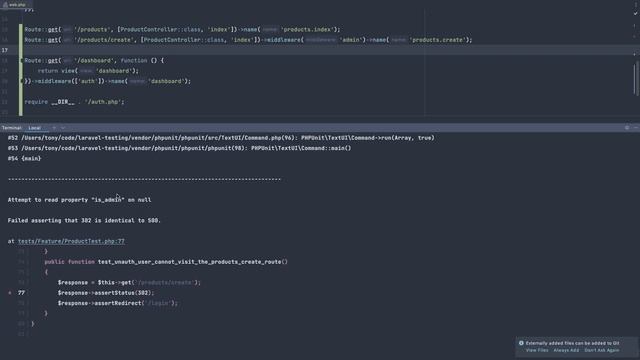Viewport: 640px width, 360px height.
Task: Click $response->assertStatus(302) line
Action: [x=106, y=293]
